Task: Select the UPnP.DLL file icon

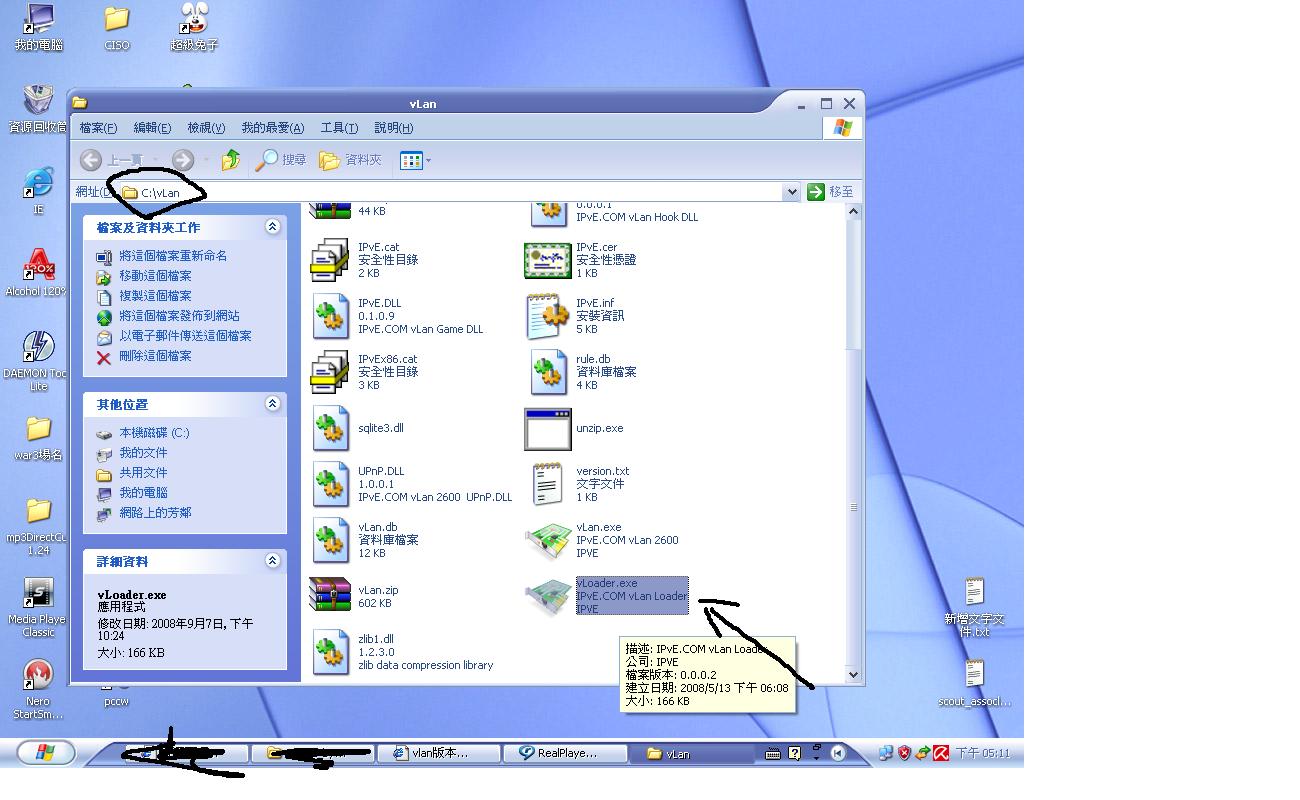Action: [330, 485]
